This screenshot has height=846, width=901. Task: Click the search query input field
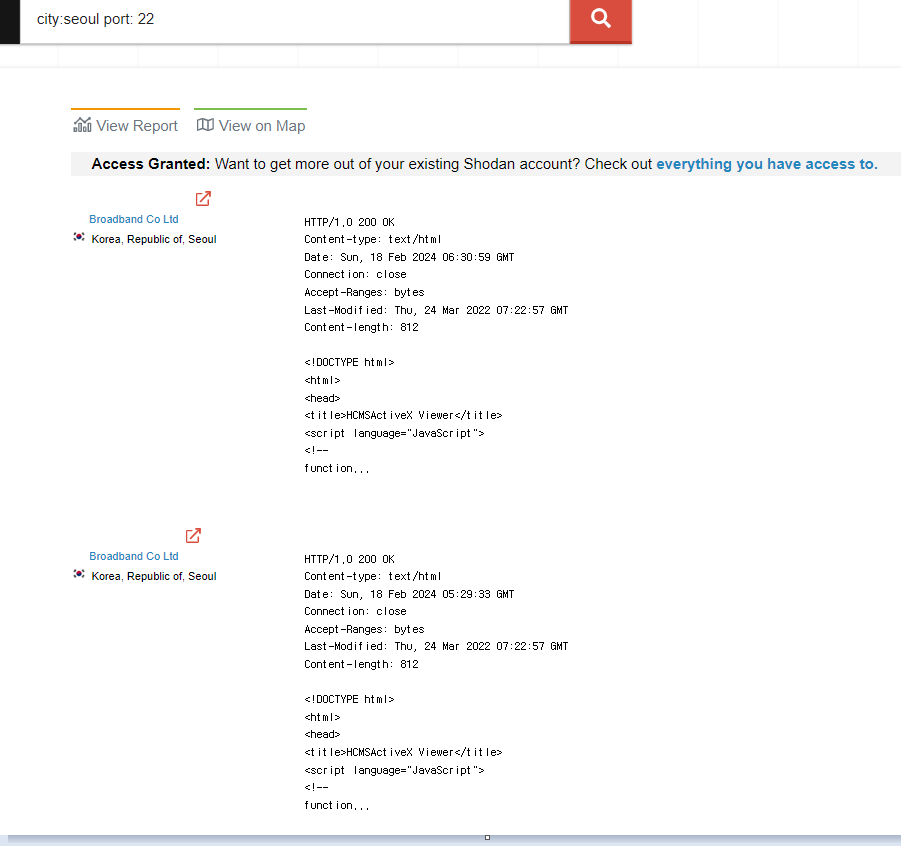(295, 21)
